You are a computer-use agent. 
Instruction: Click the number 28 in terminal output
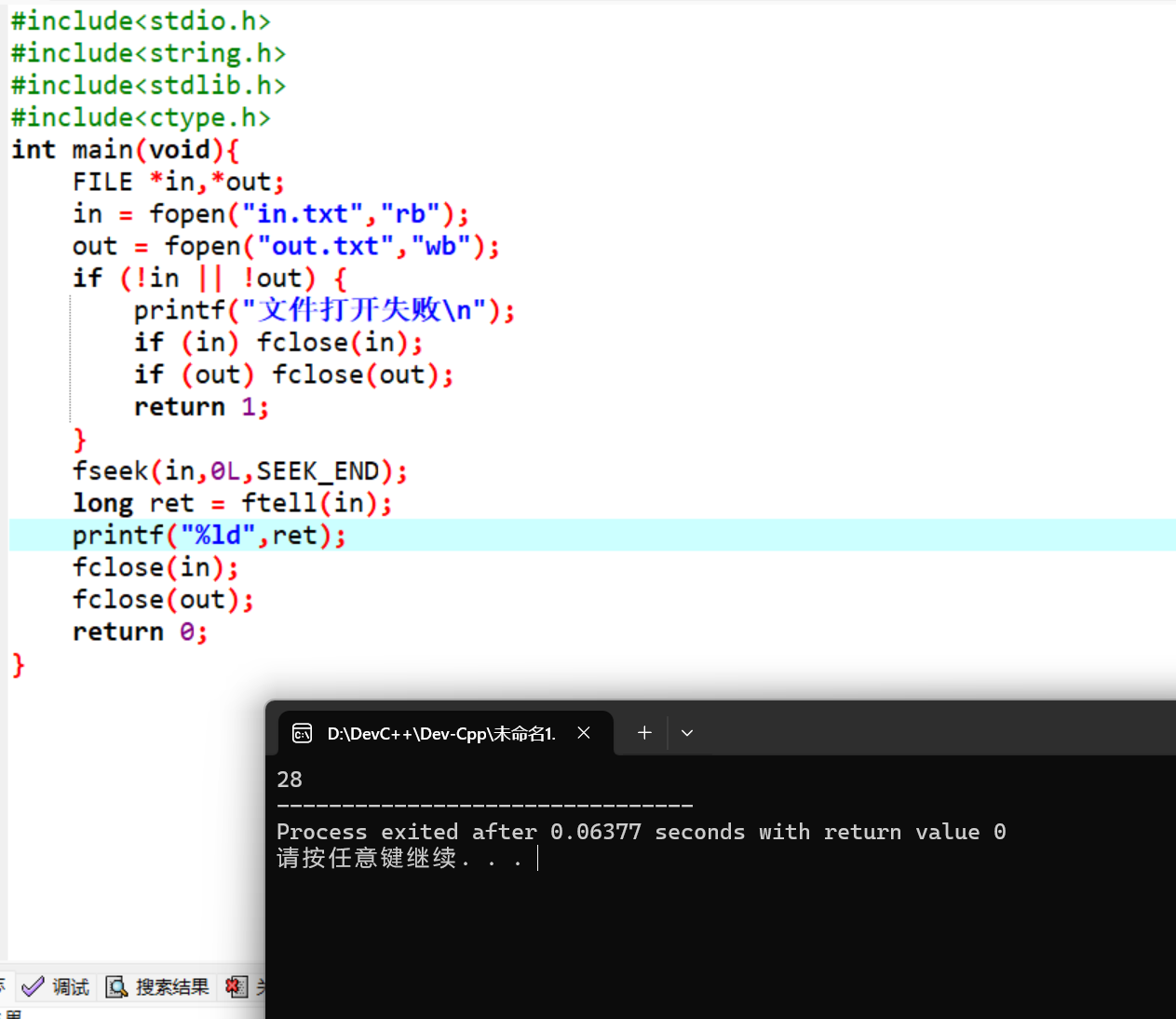pos(289,779)
